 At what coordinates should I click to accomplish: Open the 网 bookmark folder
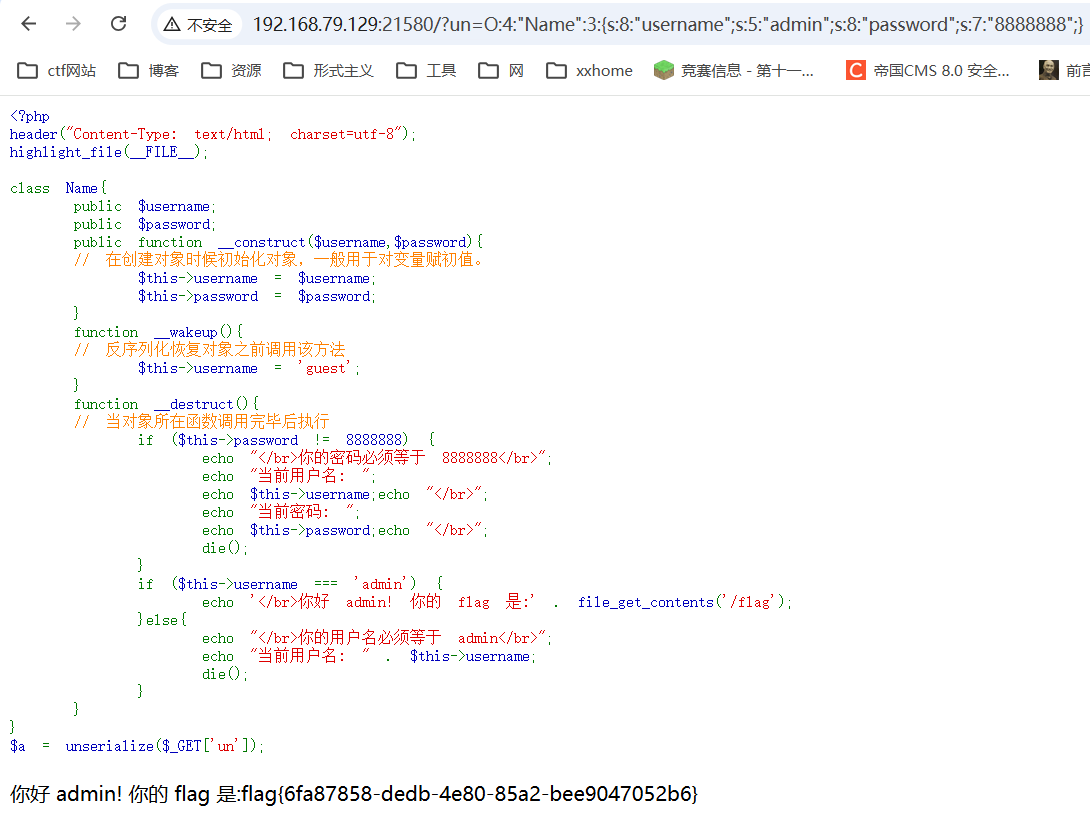pos(501,70)
